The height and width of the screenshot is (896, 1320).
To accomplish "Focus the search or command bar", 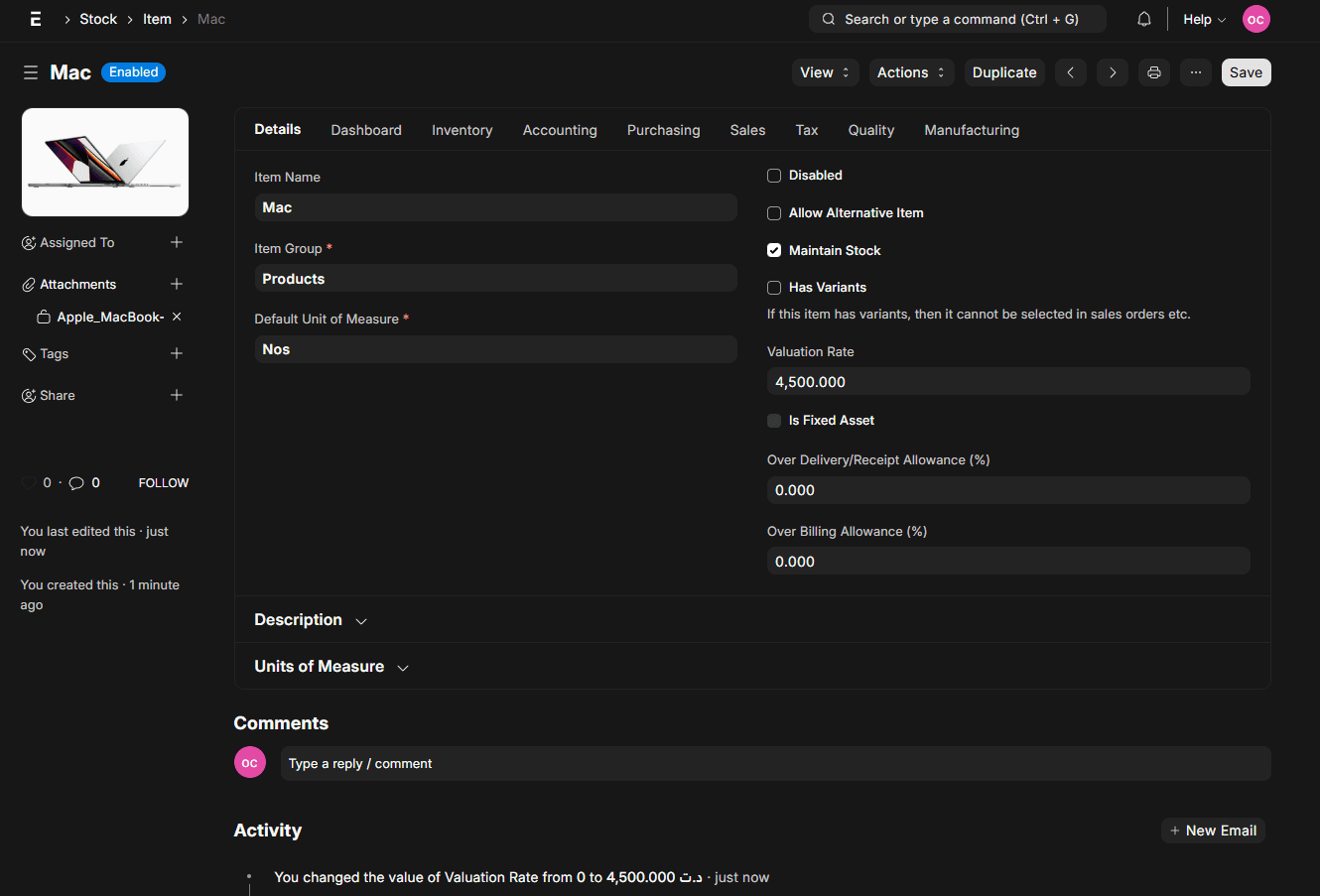I will coord(958,19).
